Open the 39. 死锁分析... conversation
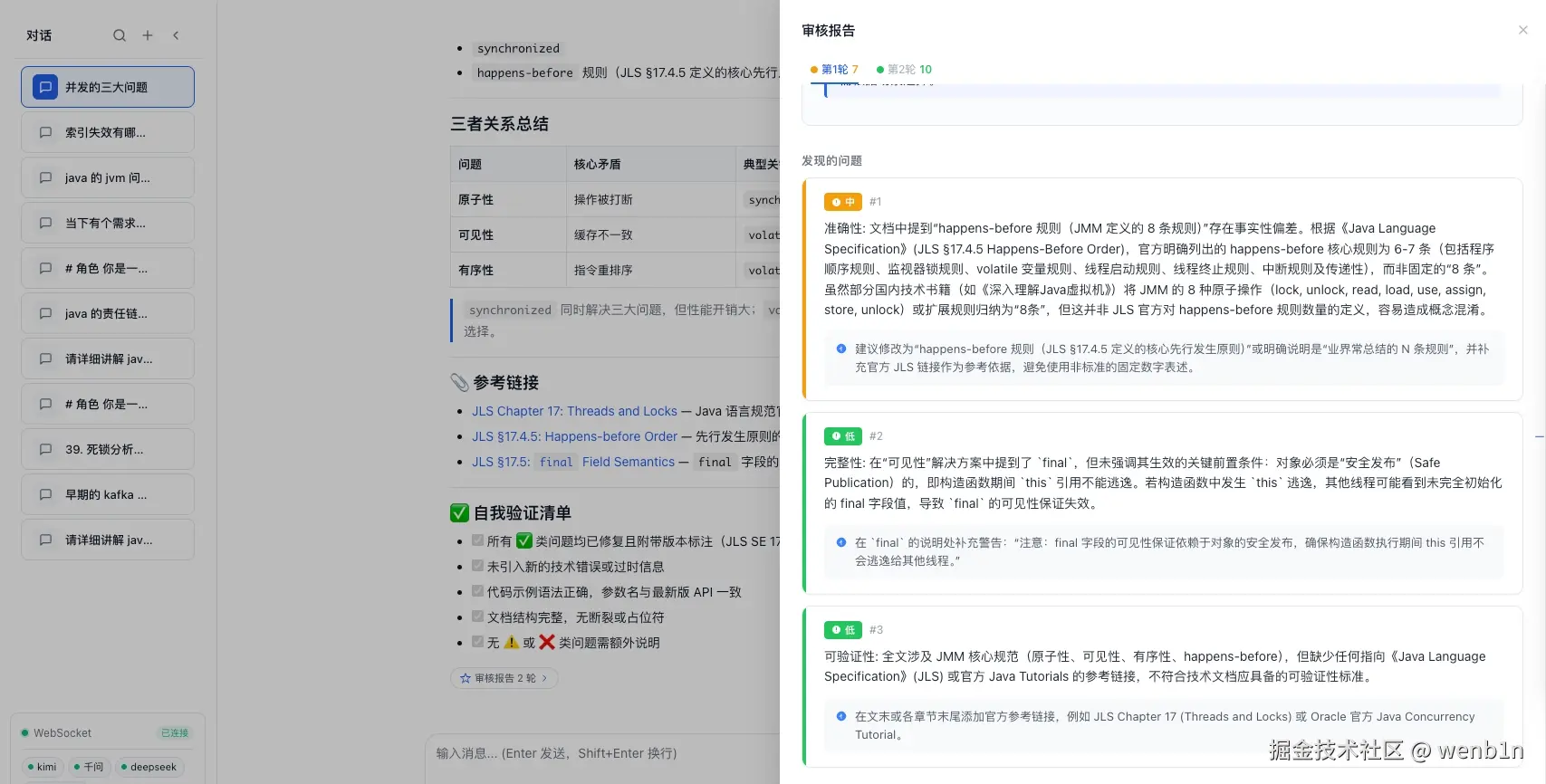 pos(108,449)
